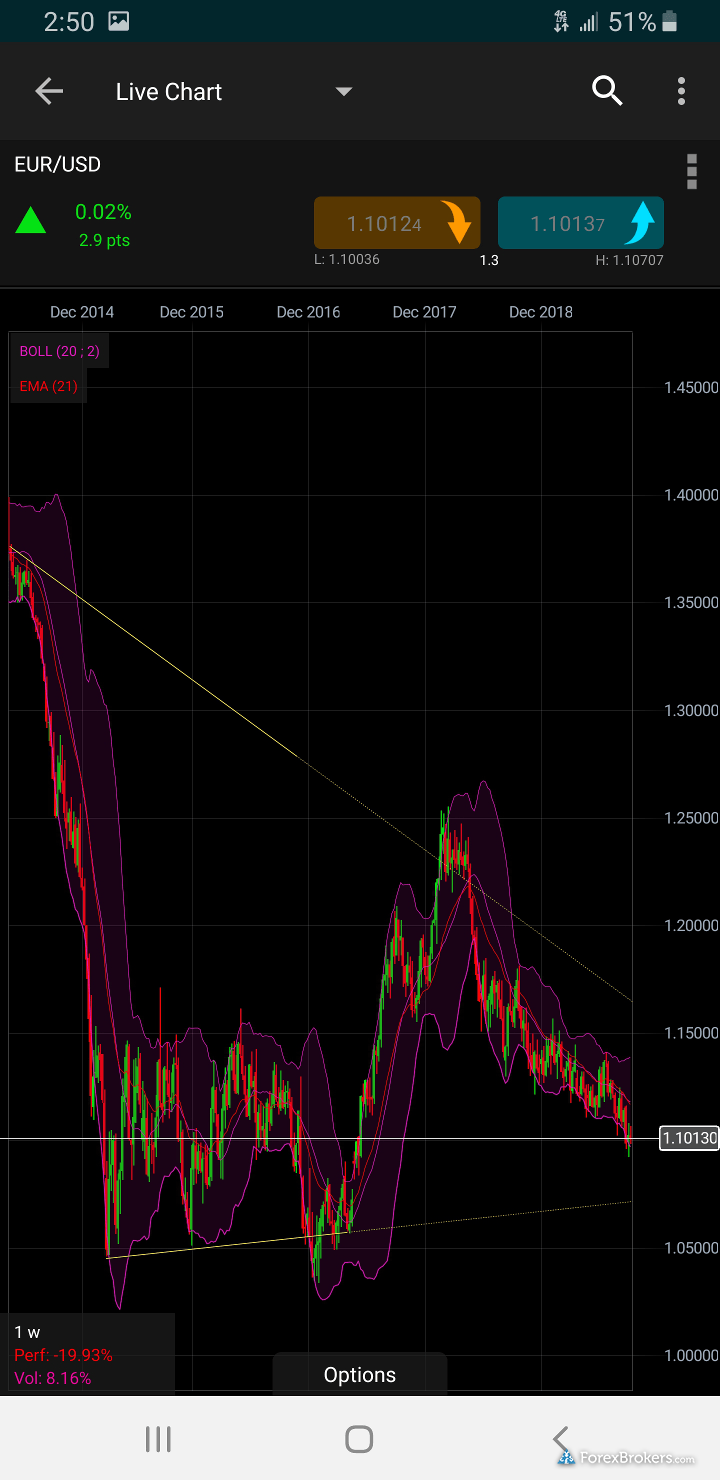Screen dimensions: 720x1480
Task: Tap the back arrow in header
Action: 49,92
